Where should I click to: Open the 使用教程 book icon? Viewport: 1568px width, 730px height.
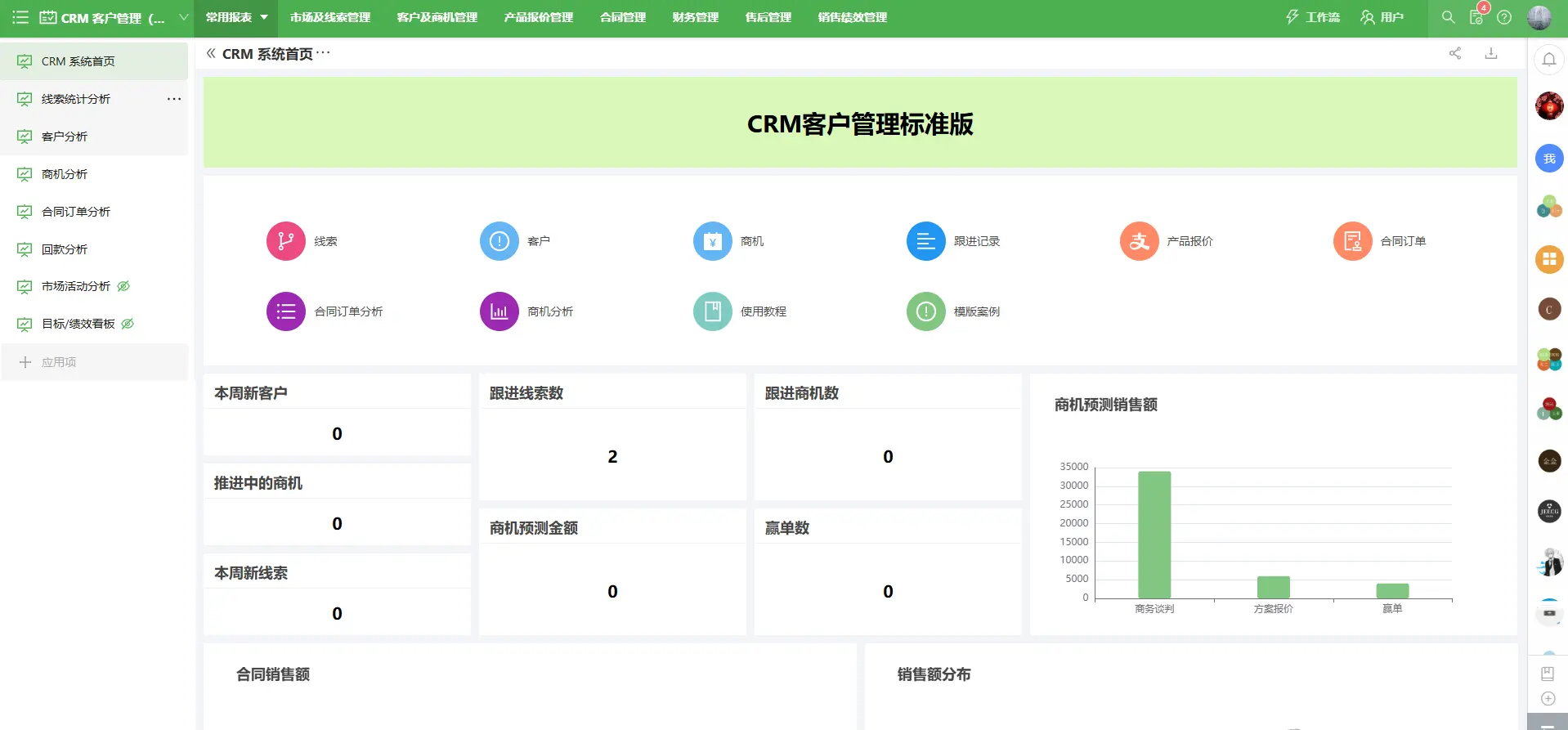coord(713,311)
